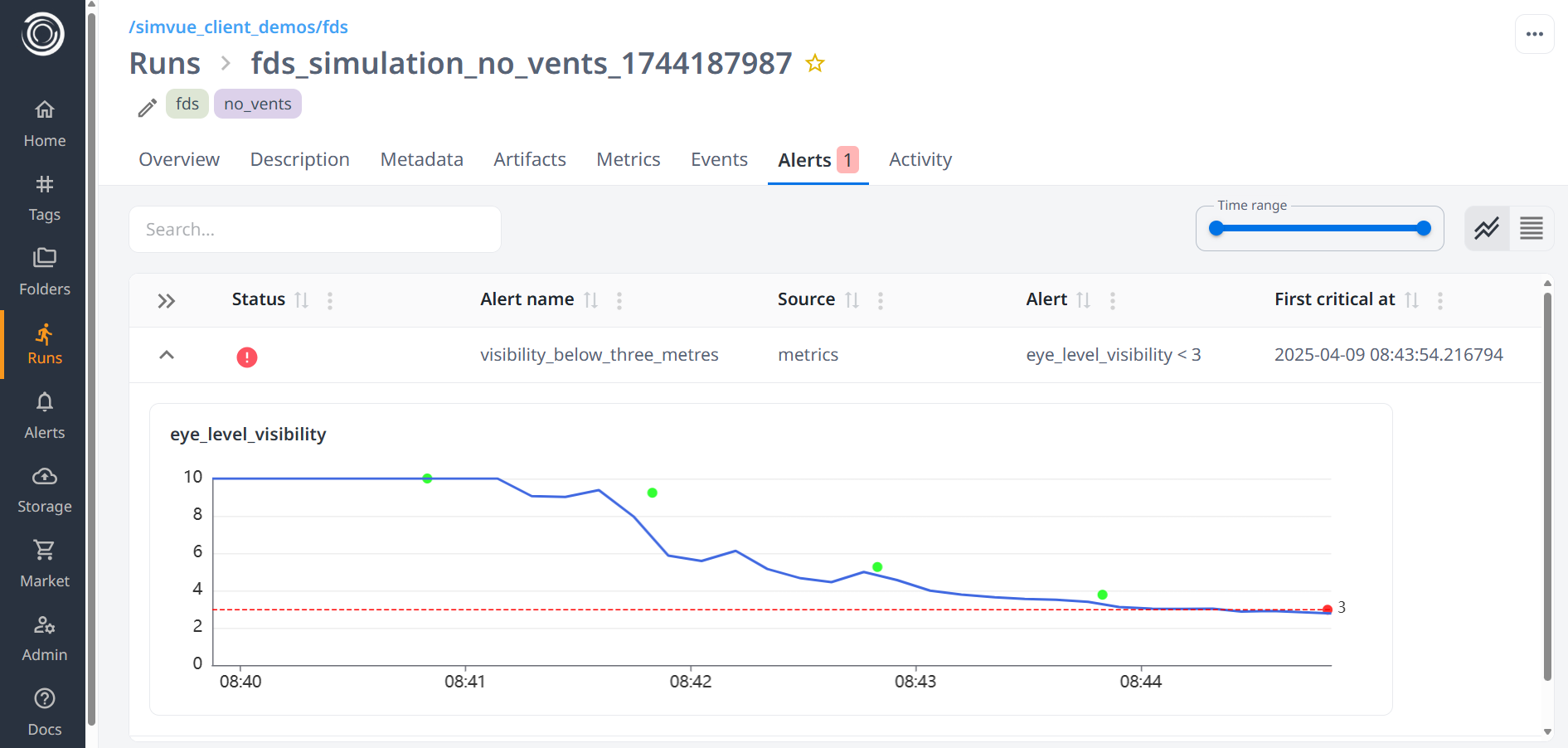Collapse the visibility_below_three_metres alert row
Image resolution: width=1568 pixels, height=748 pixels.
click(x=167, y=355)
